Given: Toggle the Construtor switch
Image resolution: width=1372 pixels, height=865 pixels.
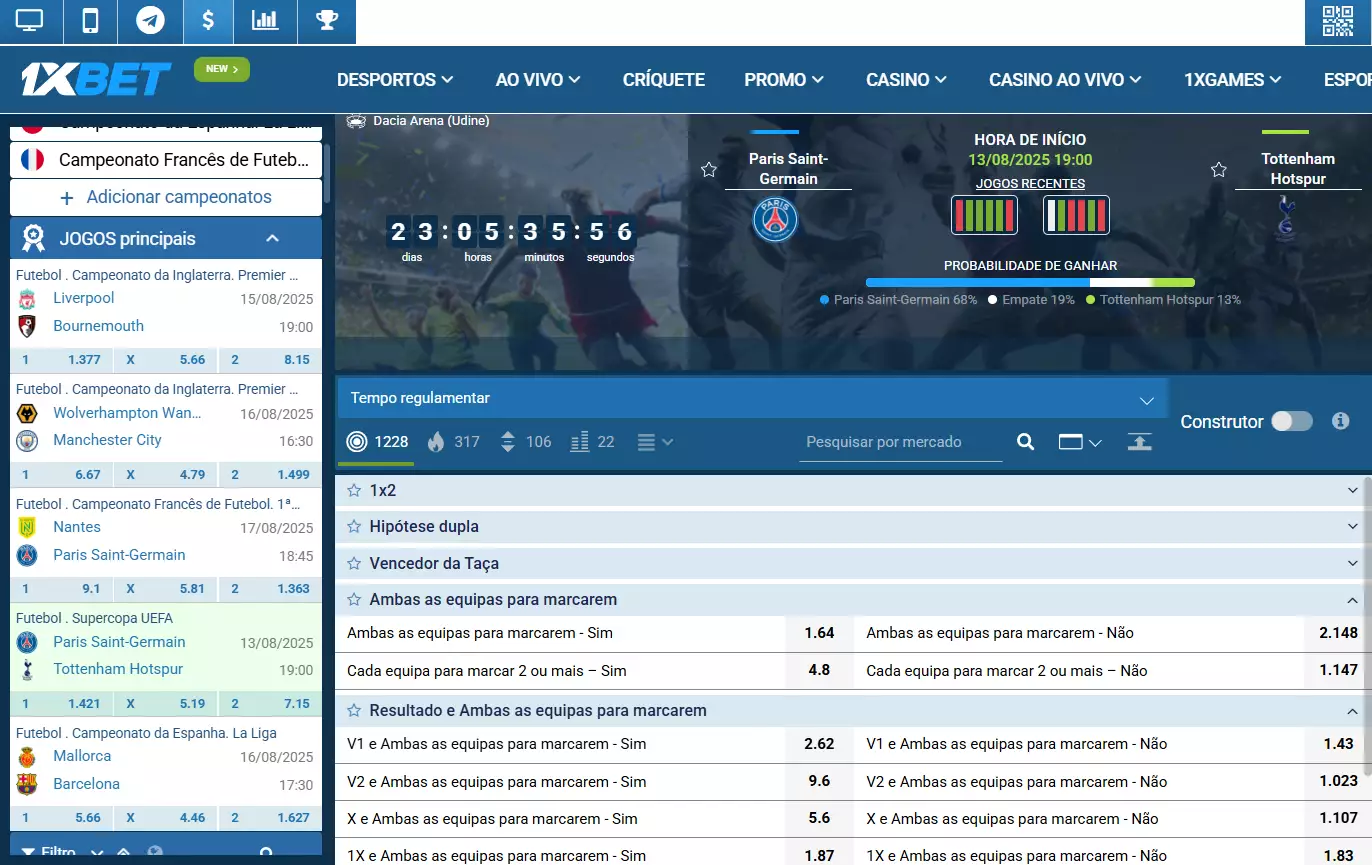Looking at the screenshot, I should (x=1291, y=421).
